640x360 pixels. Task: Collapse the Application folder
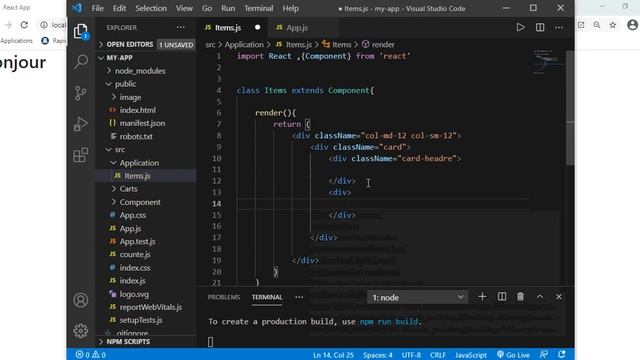pyautogui.click(x=139, y=162)
